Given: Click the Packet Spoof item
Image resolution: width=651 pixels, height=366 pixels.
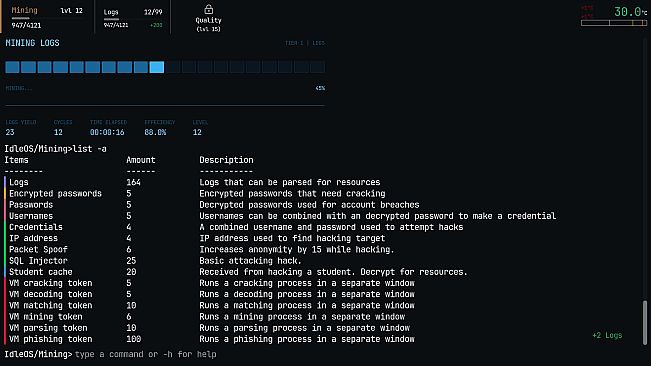Looking at the screenshot, I should coord(38,249).
